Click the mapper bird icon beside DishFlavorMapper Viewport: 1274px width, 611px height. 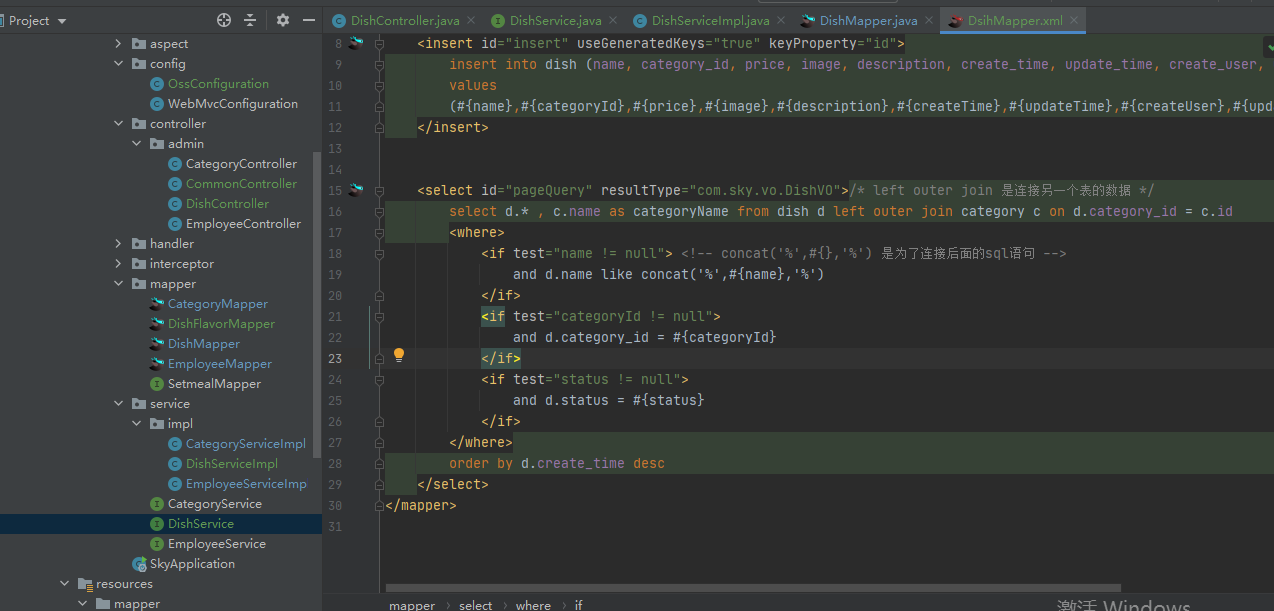tap(157, 324)
